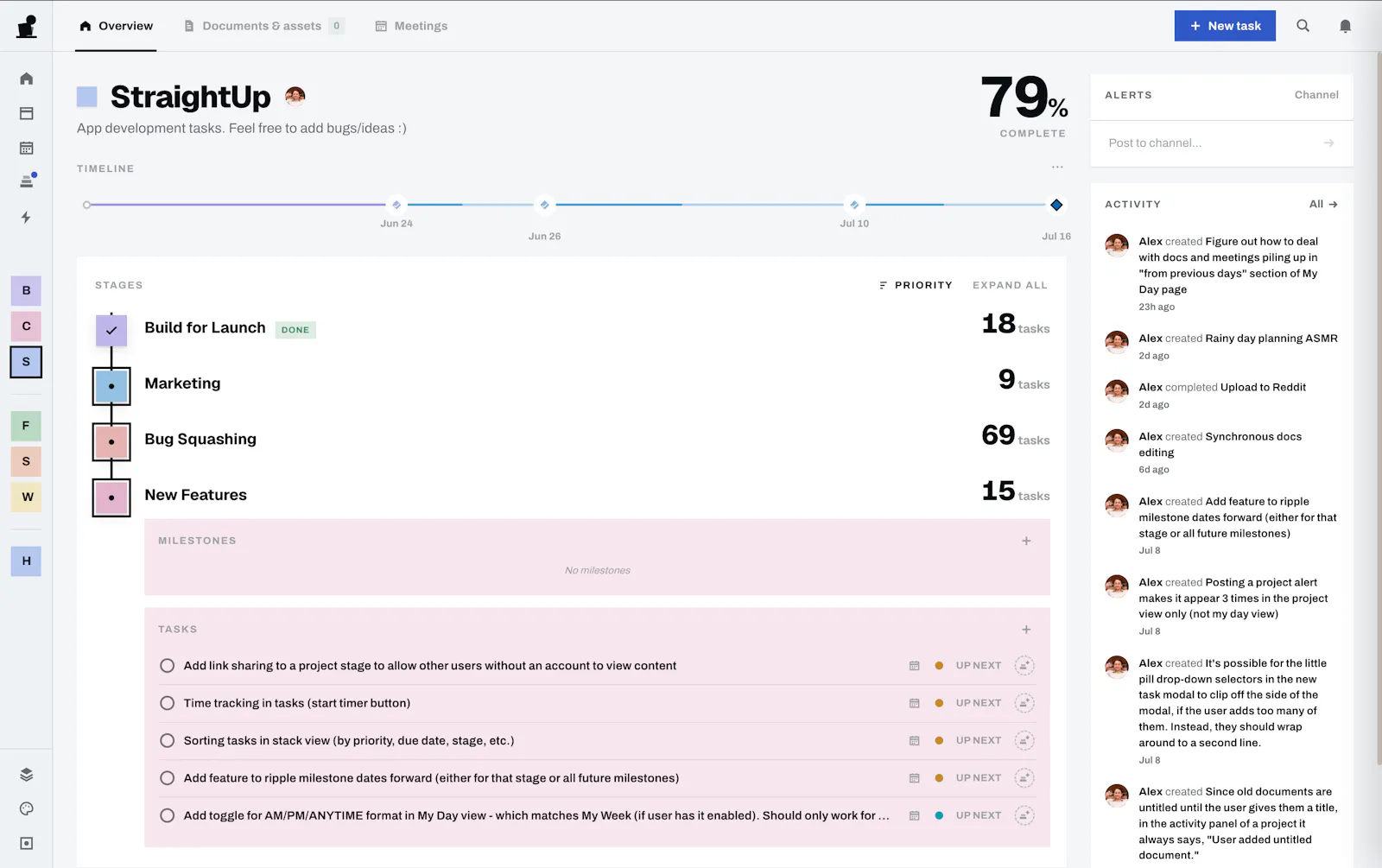Expand the Marketing stage

[111, 386]
